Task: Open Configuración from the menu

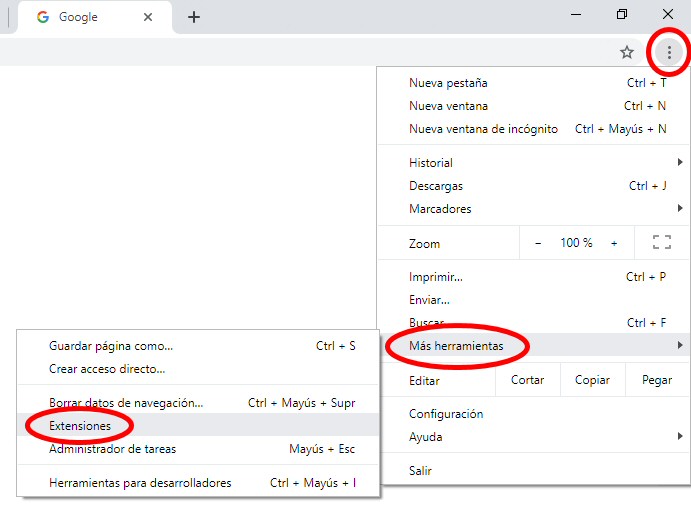Action: (446, 414)
